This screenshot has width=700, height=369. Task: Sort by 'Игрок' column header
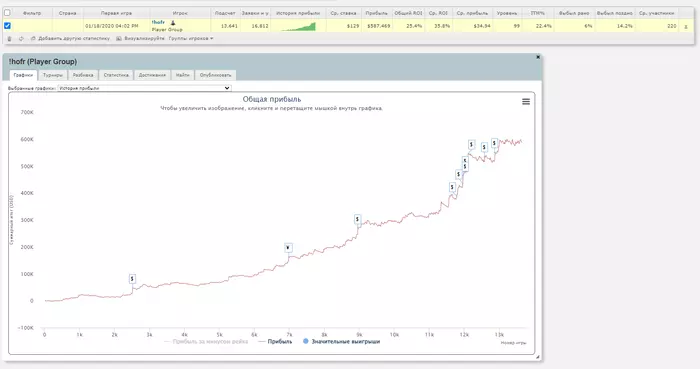click(180, 13)
